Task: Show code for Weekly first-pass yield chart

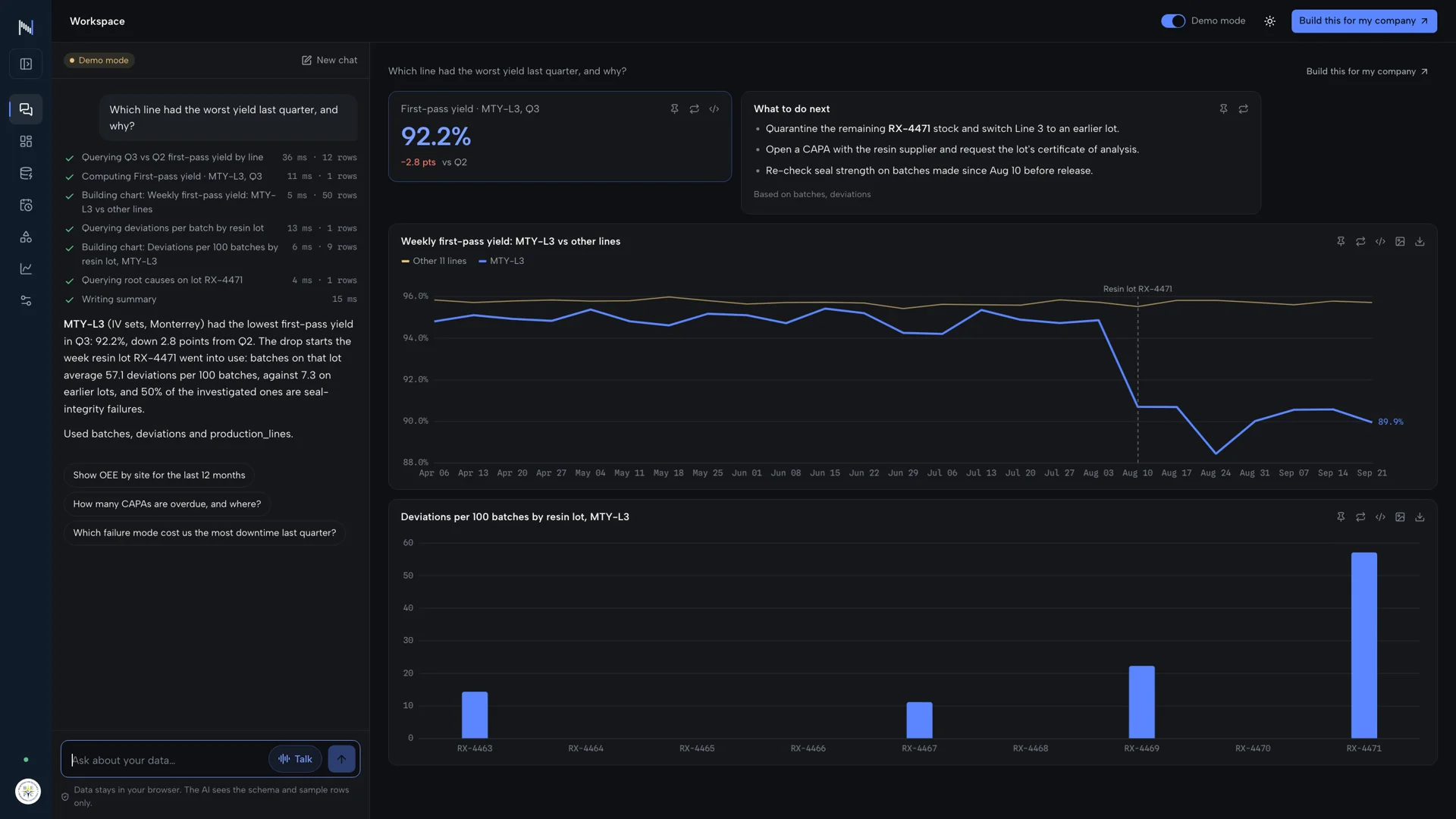Action: coord(1380,242)
